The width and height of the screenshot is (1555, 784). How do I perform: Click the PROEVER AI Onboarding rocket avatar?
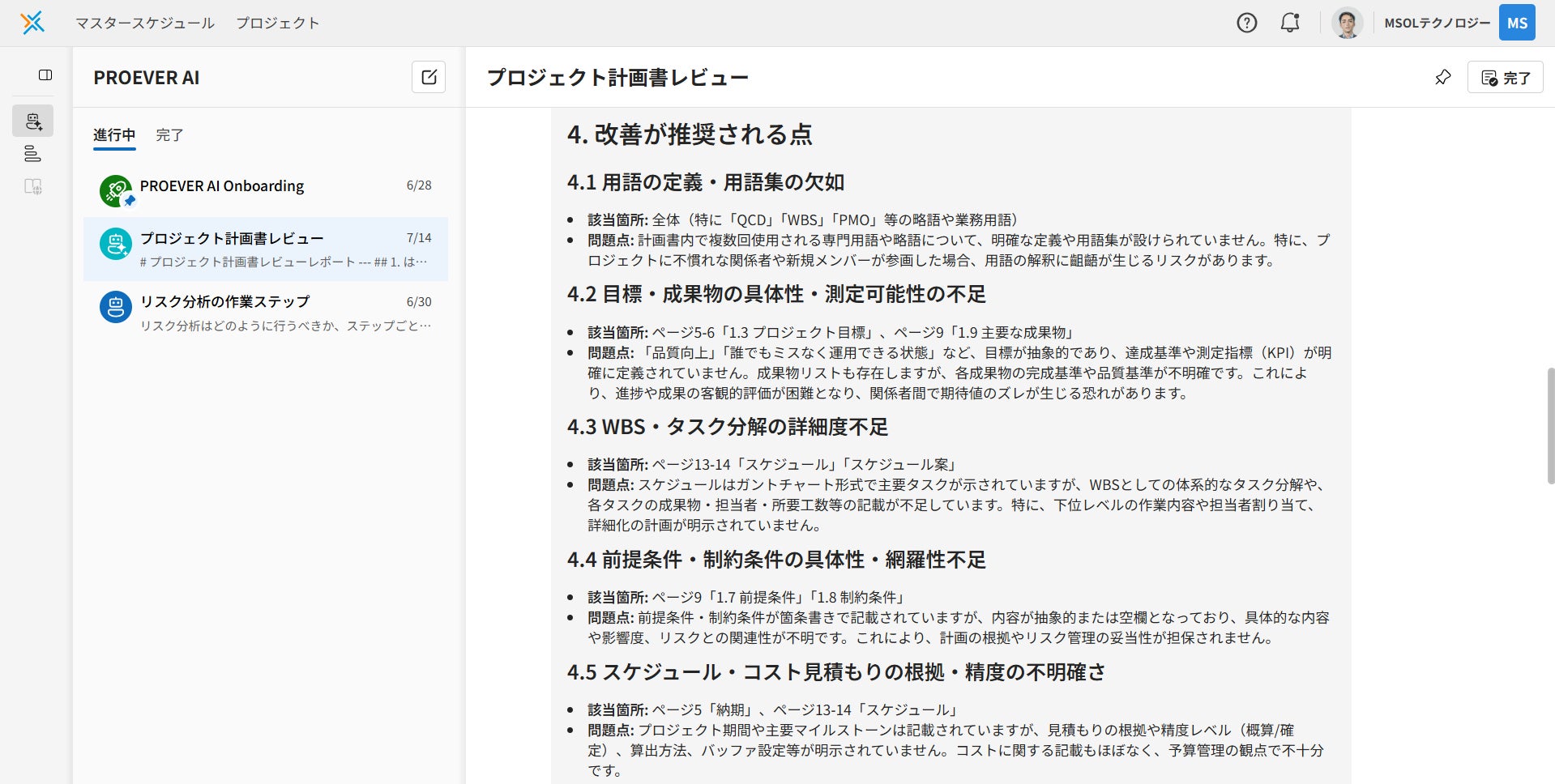coord(116,191)
